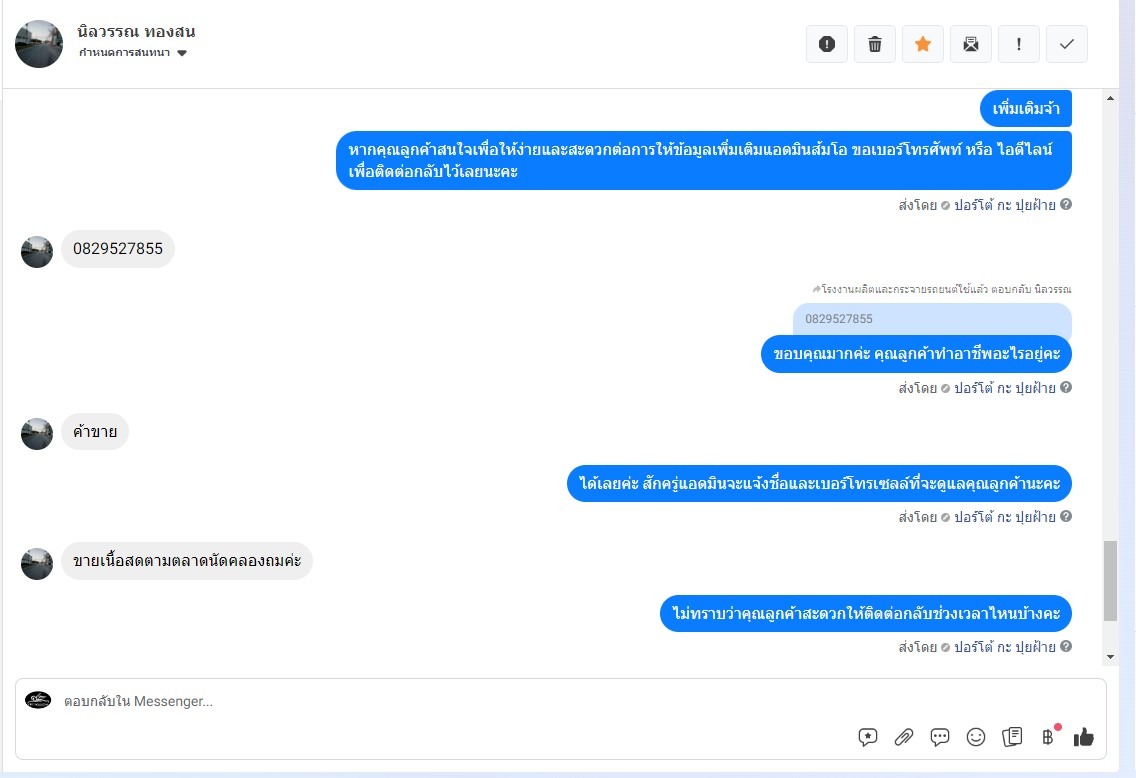
Task: Open the emoji picker smiley icon
Action: click(976, 737)
